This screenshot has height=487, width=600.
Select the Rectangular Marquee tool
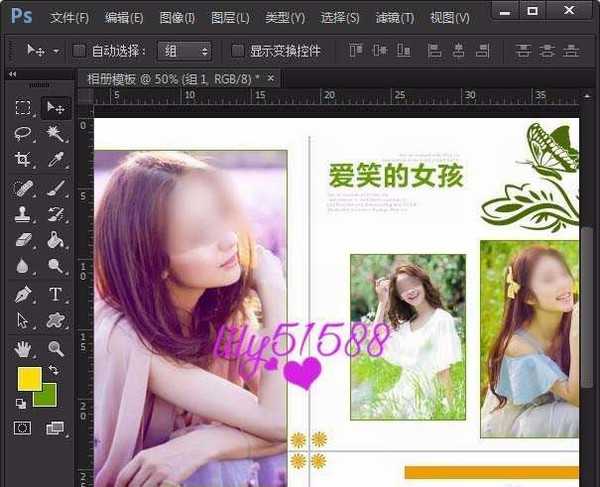point(23,108)
